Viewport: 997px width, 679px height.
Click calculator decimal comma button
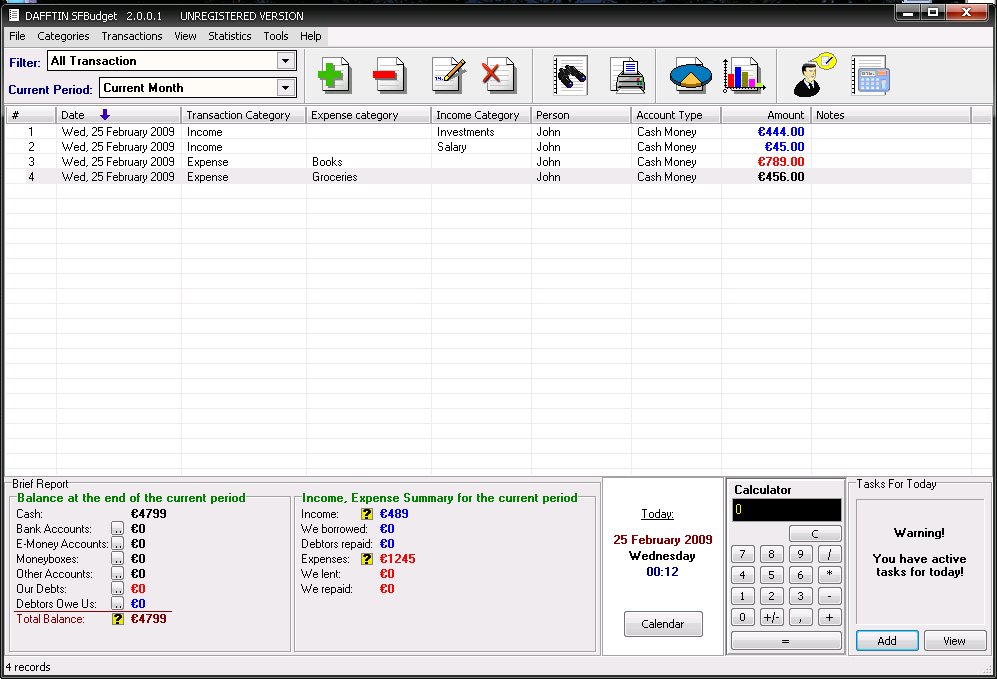click(x=801, y=617)
